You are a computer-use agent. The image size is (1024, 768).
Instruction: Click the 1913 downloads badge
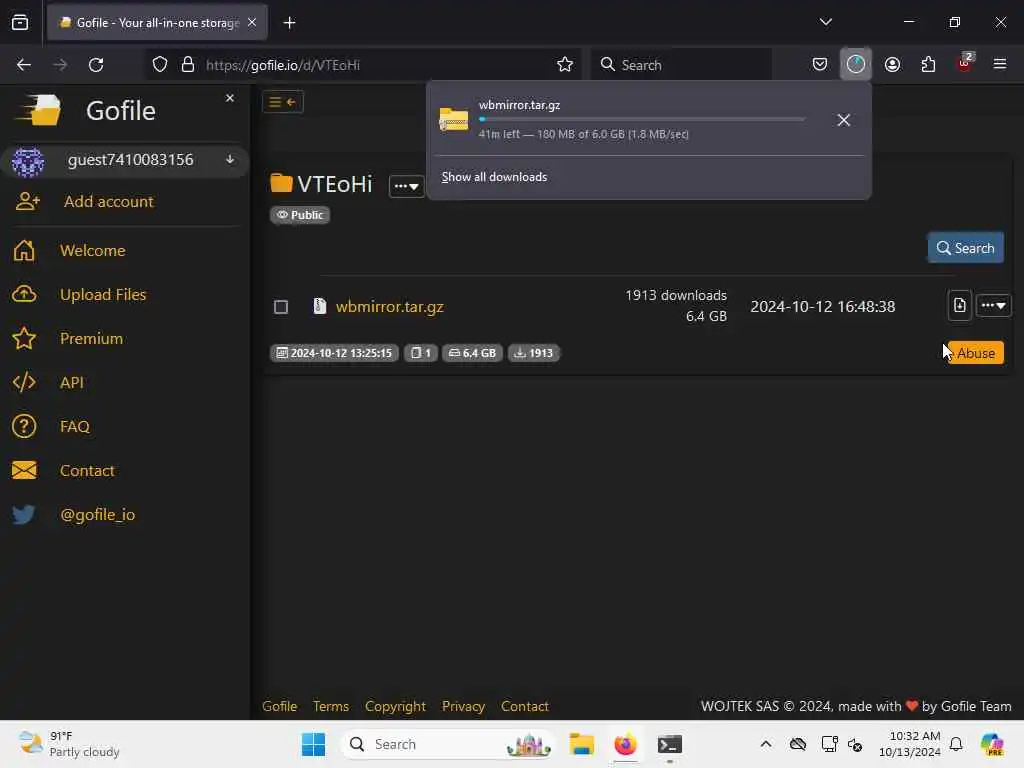pos(534,353)
